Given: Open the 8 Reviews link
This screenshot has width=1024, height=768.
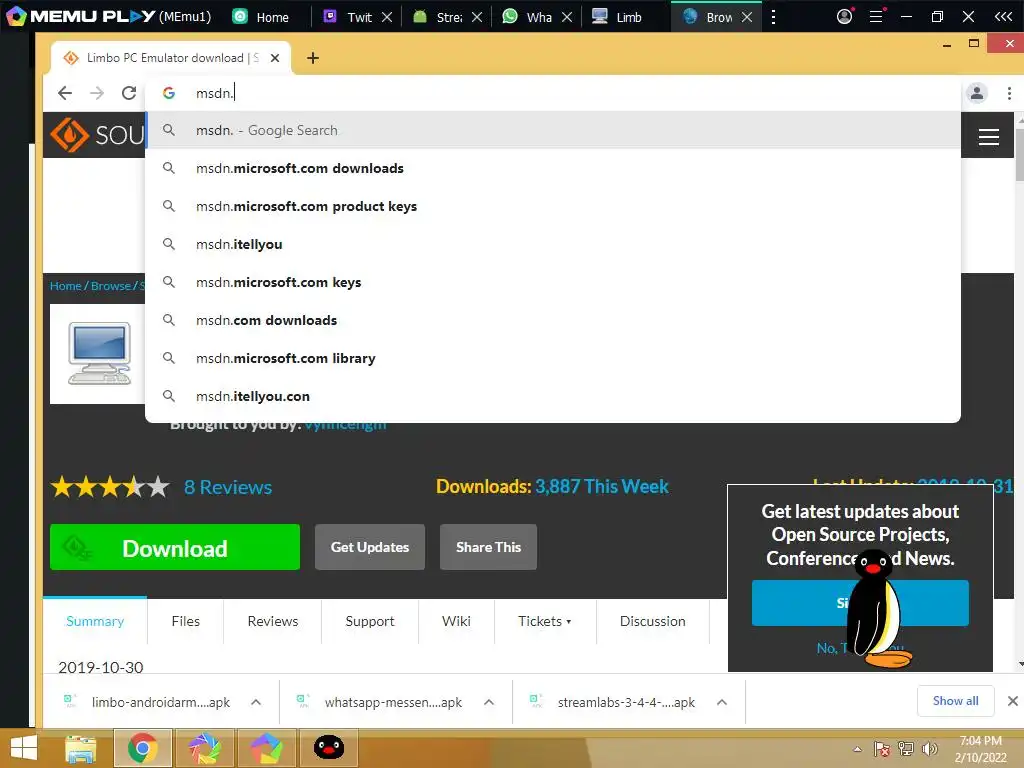Looking at the screenshot, I should [x=228, y=487].
